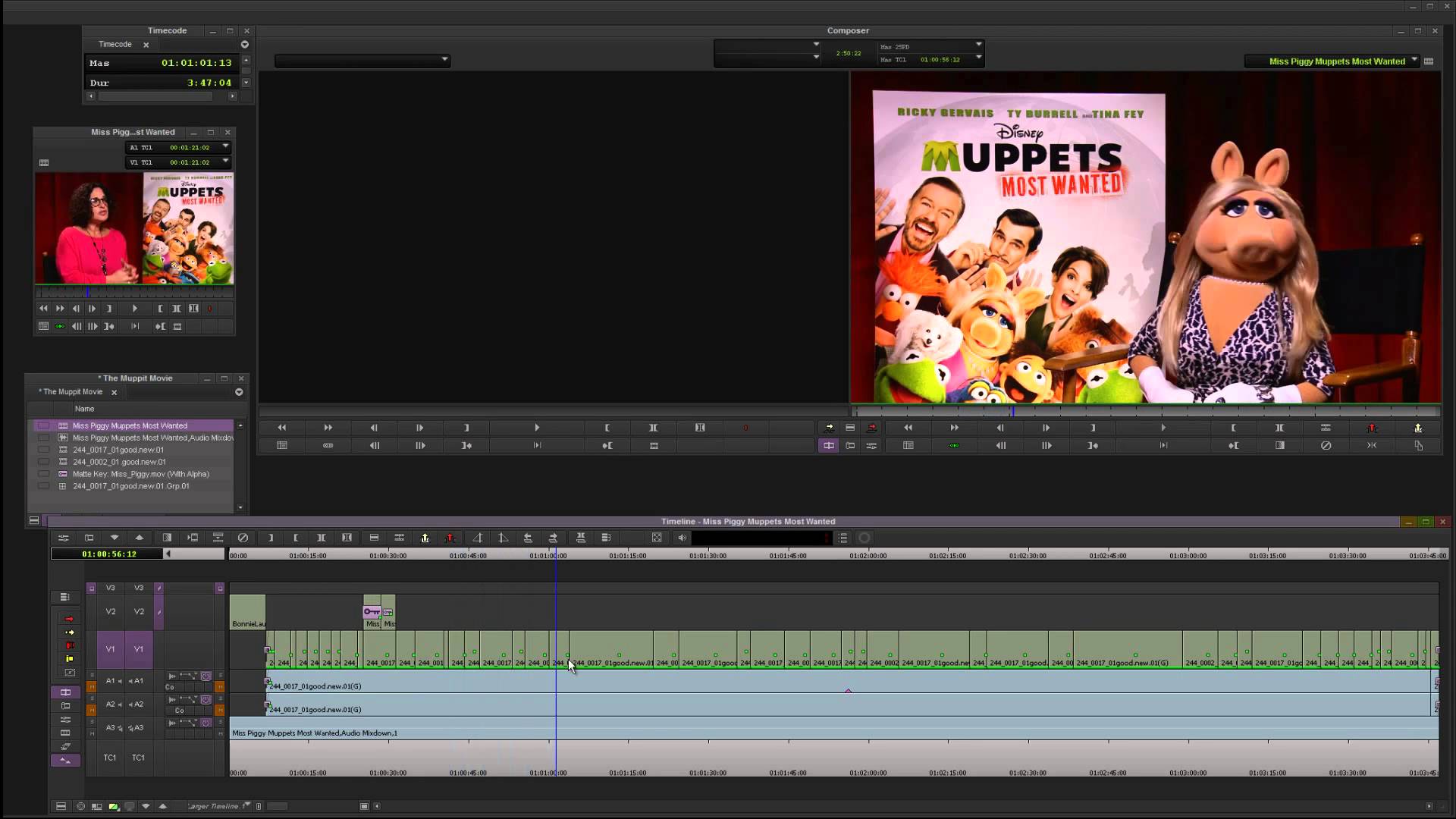Select the Timecode tab

115,45
